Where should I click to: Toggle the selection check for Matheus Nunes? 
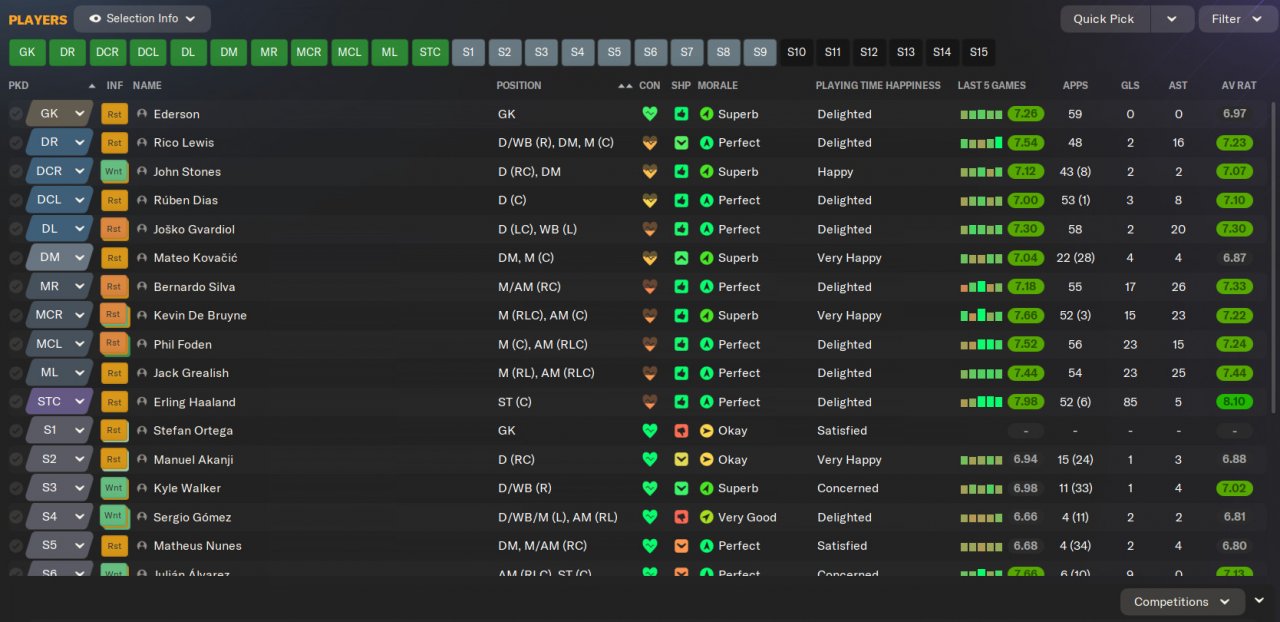(16, 546)
